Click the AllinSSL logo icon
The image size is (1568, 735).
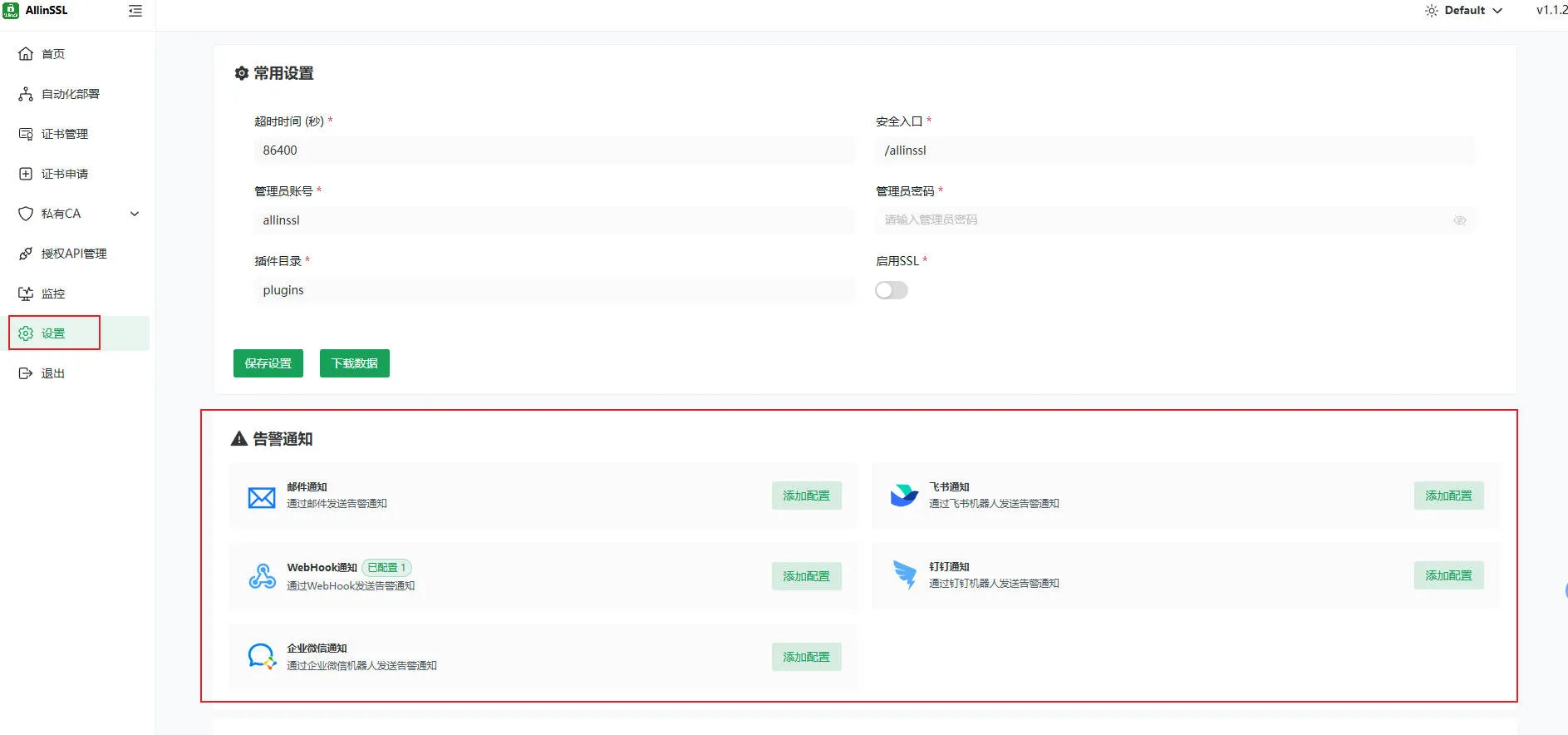(11, 11)
